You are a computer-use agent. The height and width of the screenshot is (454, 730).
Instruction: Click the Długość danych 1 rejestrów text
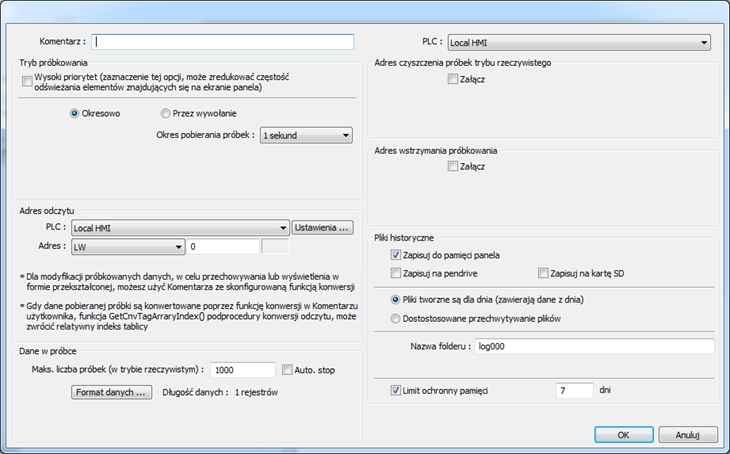[220, 393]
